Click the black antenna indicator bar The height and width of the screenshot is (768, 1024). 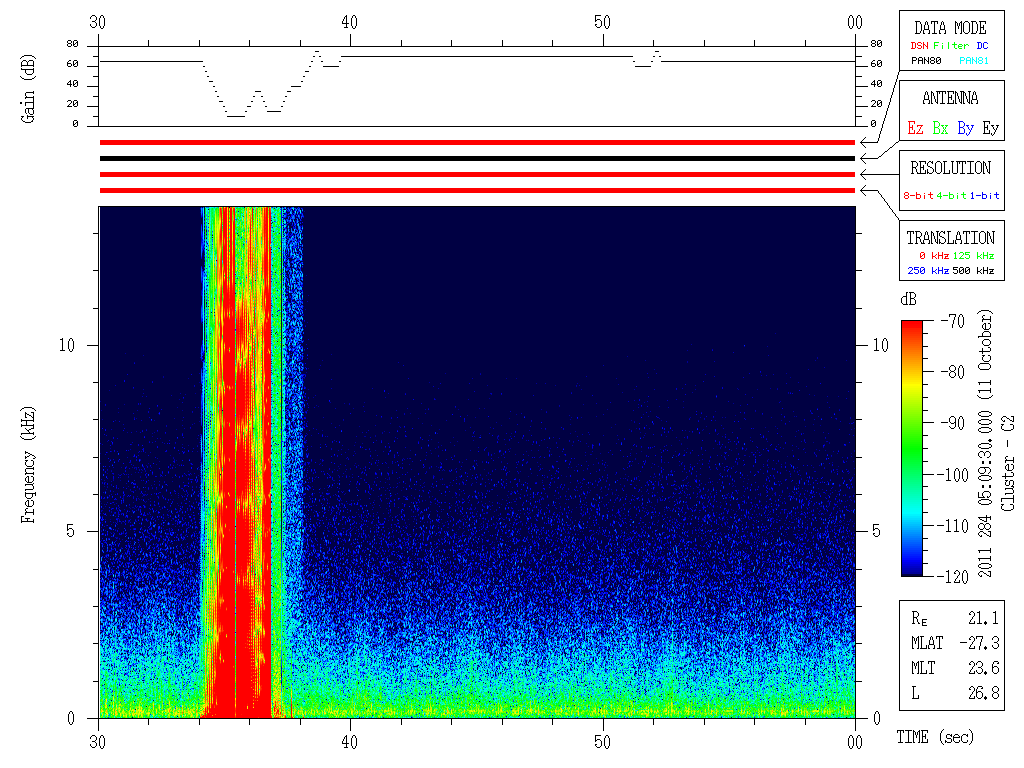click(477, 158)
